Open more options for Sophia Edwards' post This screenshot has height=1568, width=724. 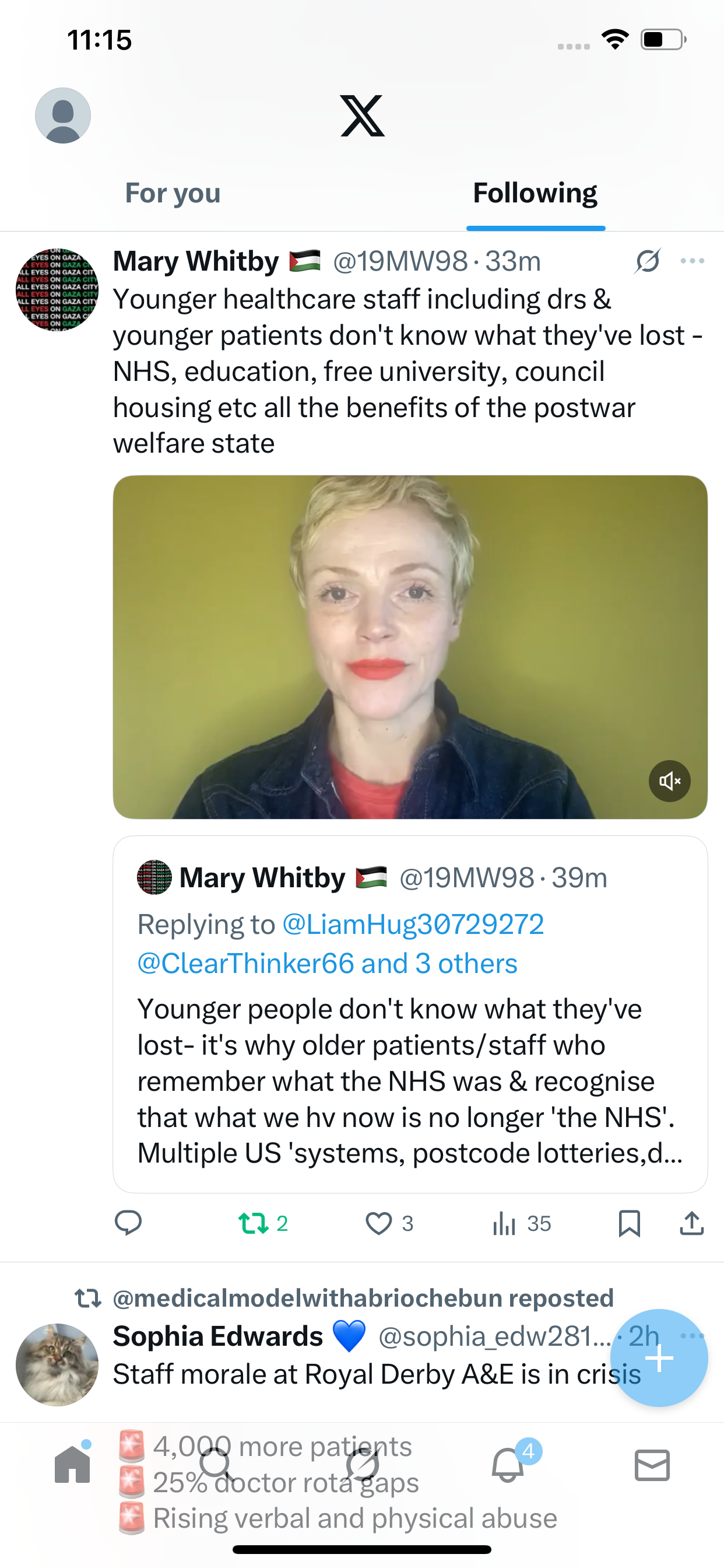pyautogui.click(x=693, y=1335)
